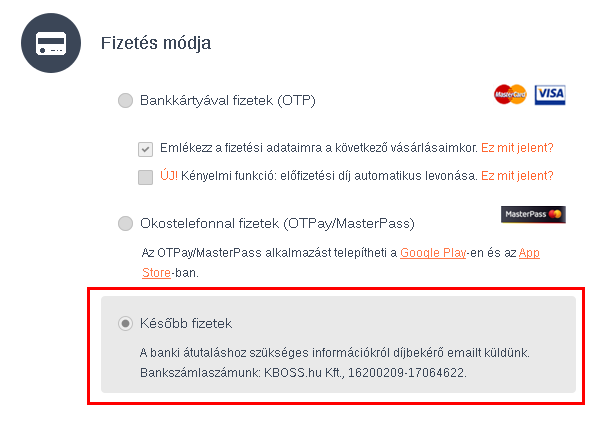This screenshot has height=429, width=610.
Task: Click the 'Okostelefonnal fizetek (OTPay/MasterPass)' label text
Action: [x=279, y=223]
